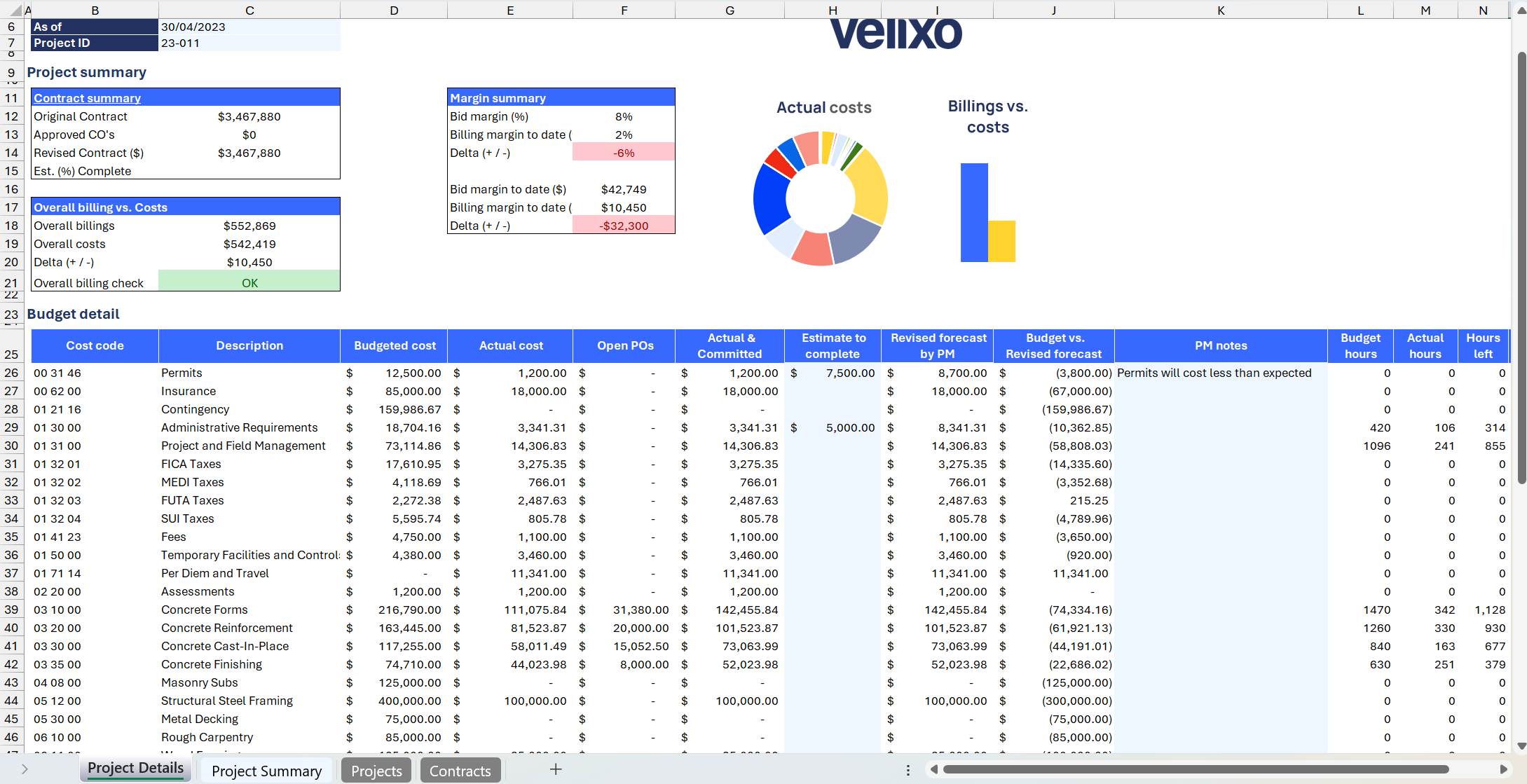Click the blue billings bar in chart

tap(974, 212)
